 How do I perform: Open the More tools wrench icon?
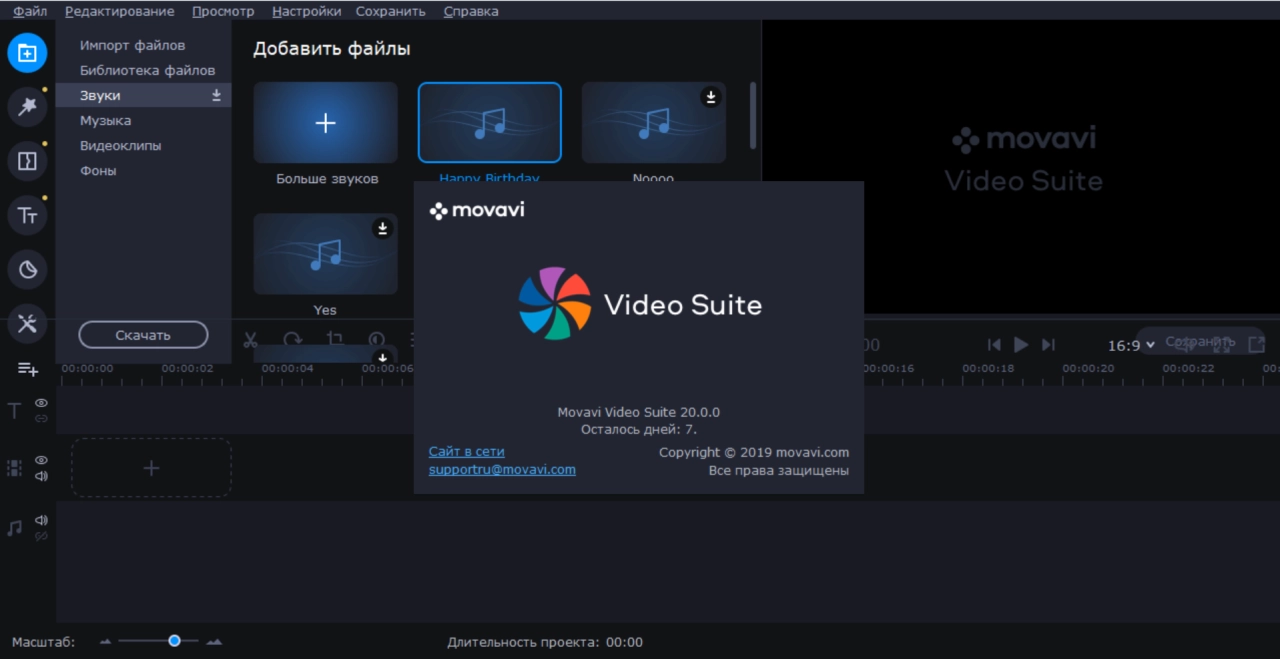[27, 323]
